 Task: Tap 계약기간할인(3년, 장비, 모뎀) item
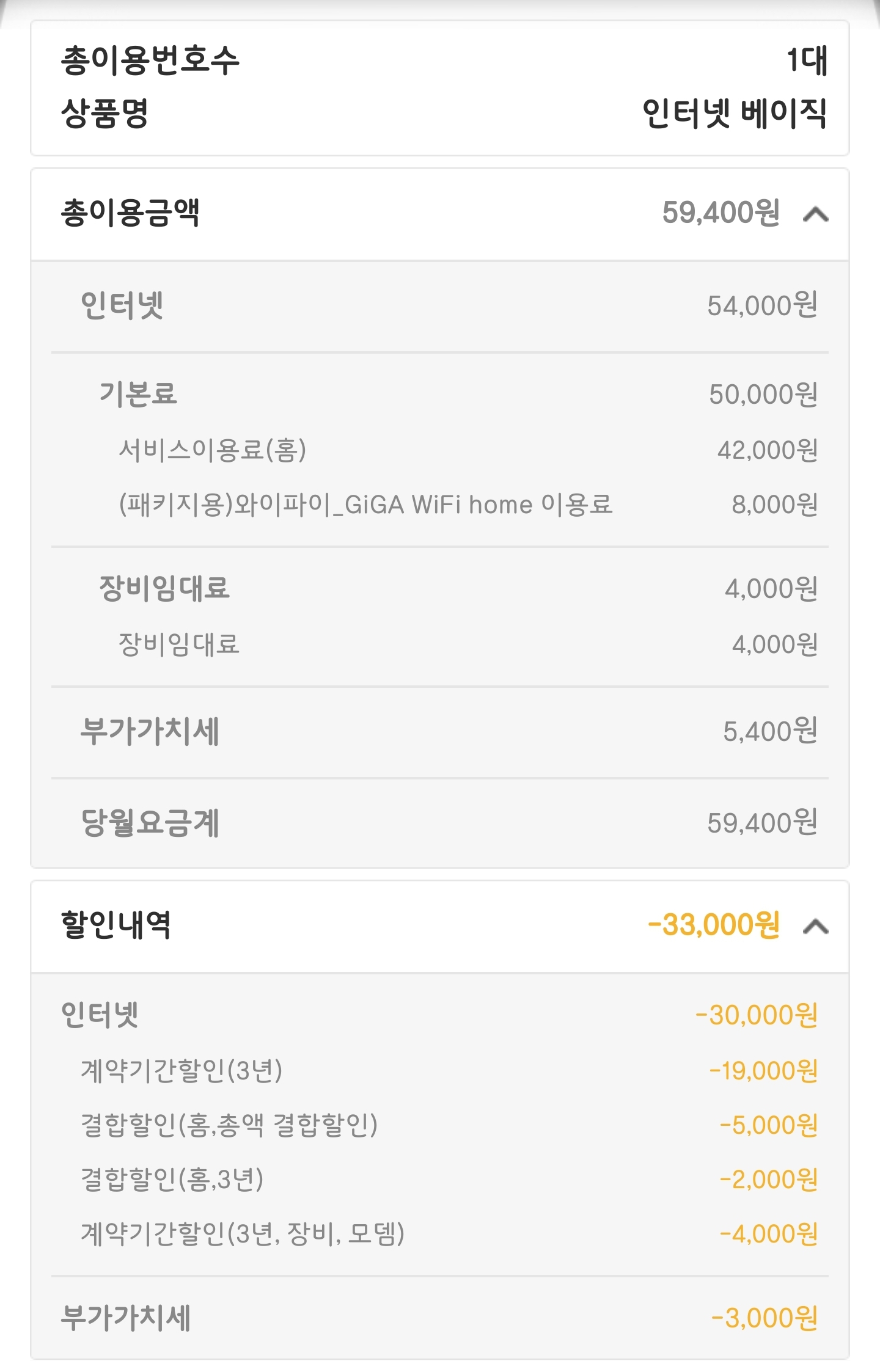pos(243,1234)
